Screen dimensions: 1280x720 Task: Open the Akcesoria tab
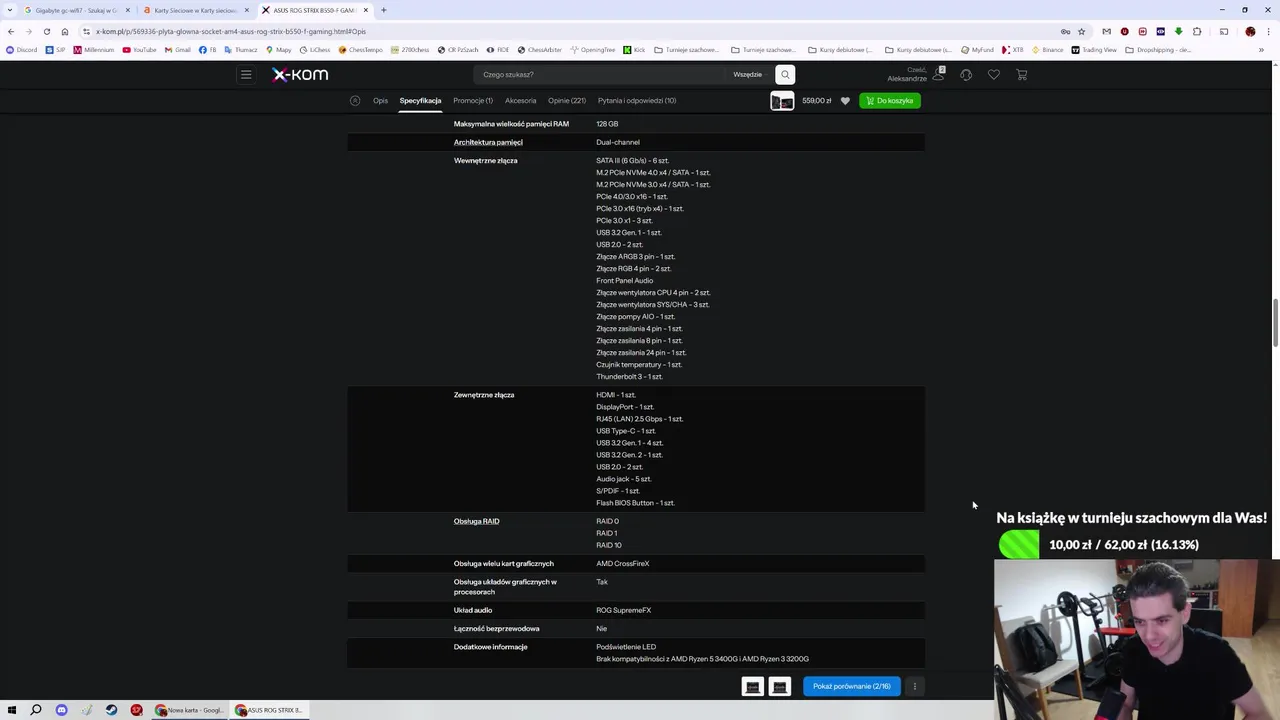pos(520,100)
